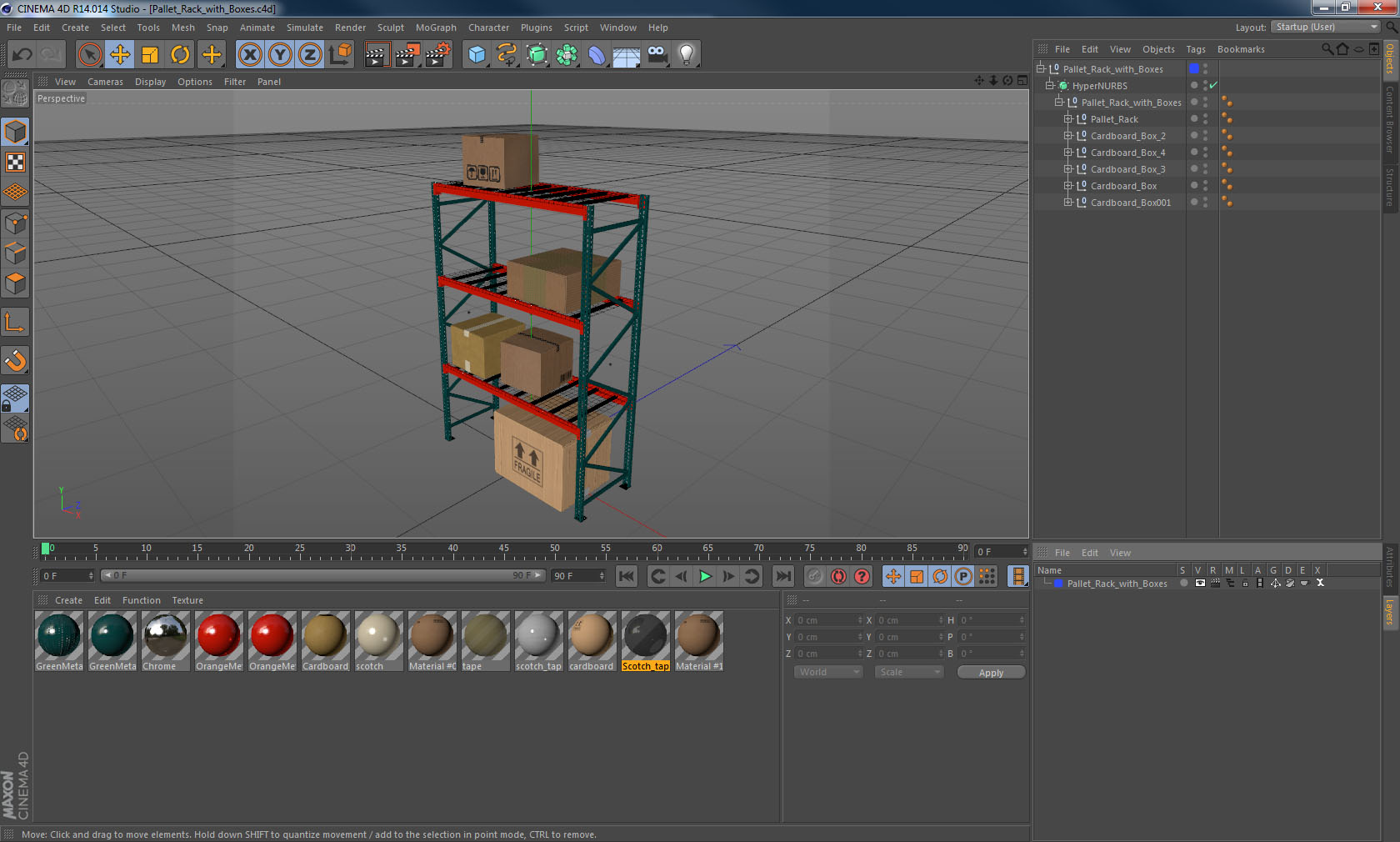This screenshot has height=842, width=1400.
Task: Click the coordinate system icon
Action: click(340, 55)
